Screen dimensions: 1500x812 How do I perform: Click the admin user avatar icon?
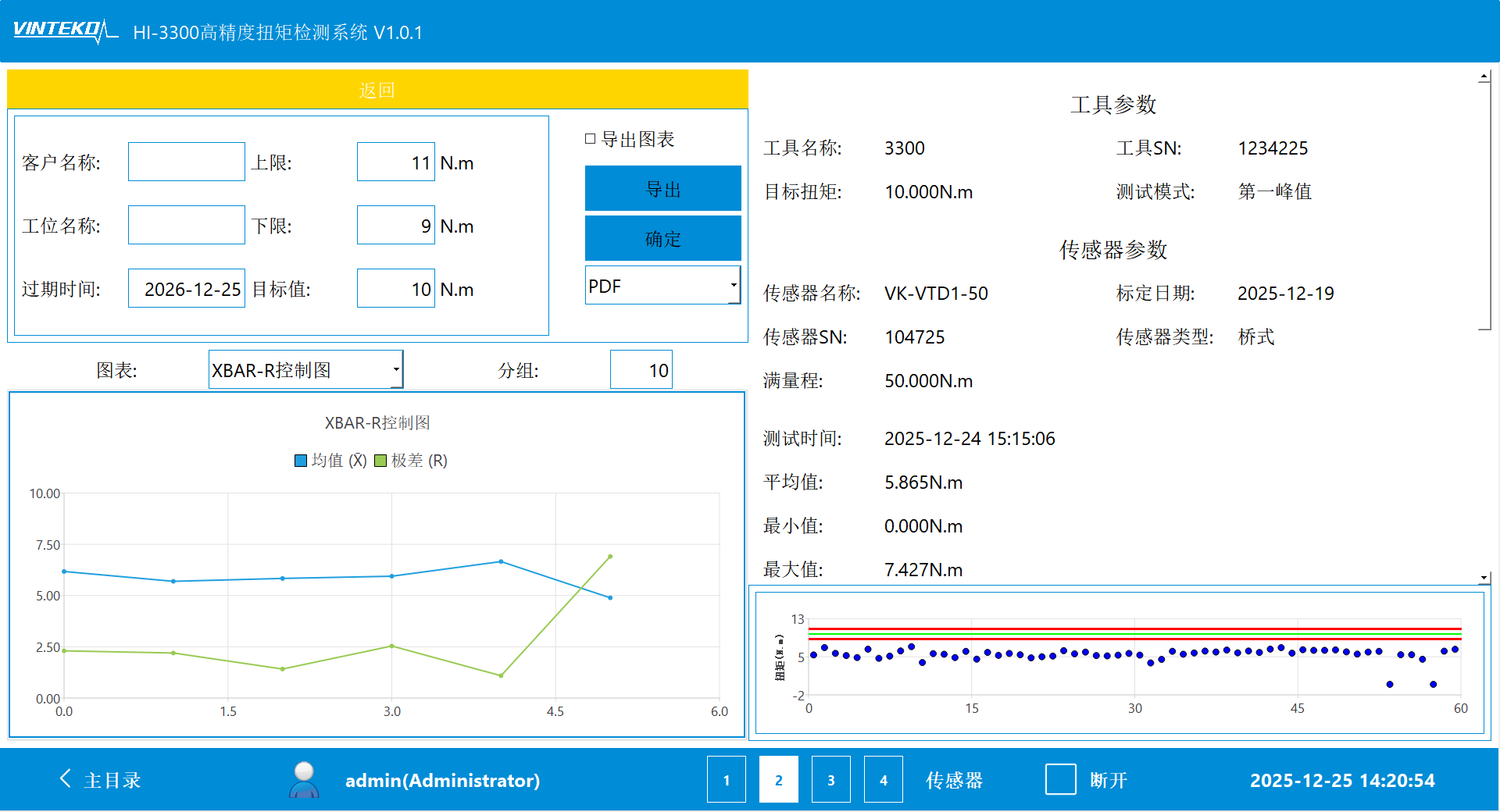[304, 779]
